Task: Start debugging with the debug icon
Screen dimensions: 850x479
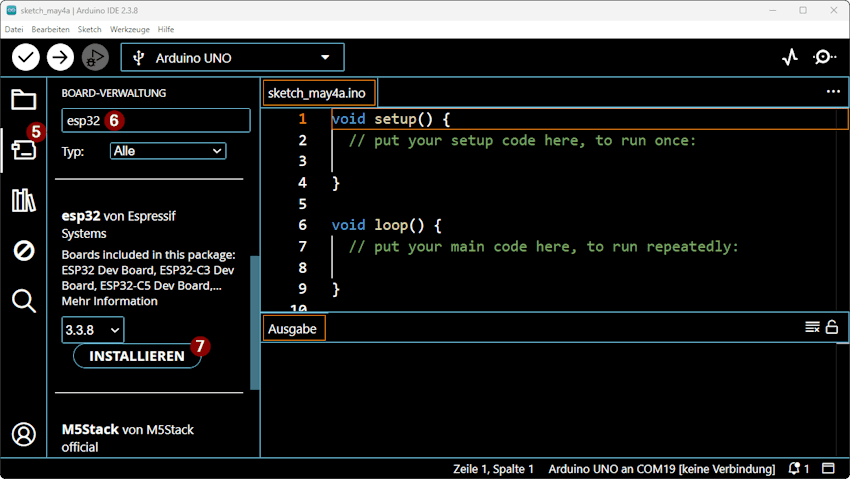Action: click(x=95, y=57)
